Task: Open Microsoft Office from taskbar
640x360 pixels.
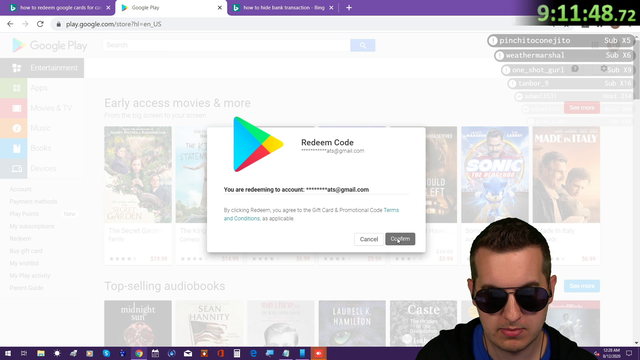Action: (220, 353)
